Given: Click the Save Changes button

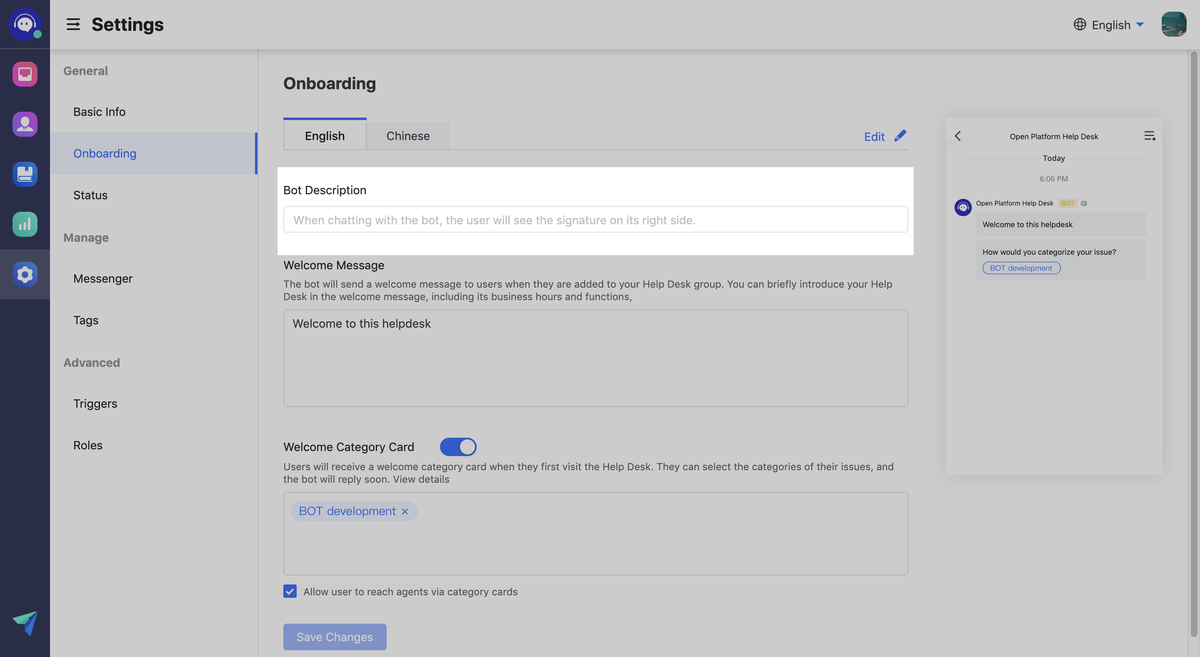Looking at the screenshot, I should click(x=335, y=637).
